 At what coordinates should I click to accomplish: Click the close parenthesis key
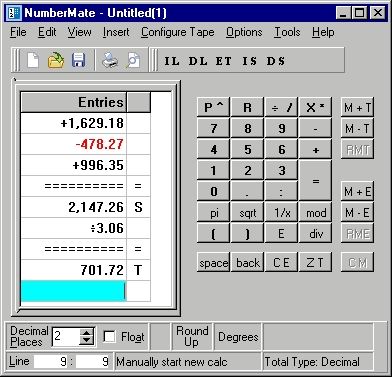[x=247, y=233]
